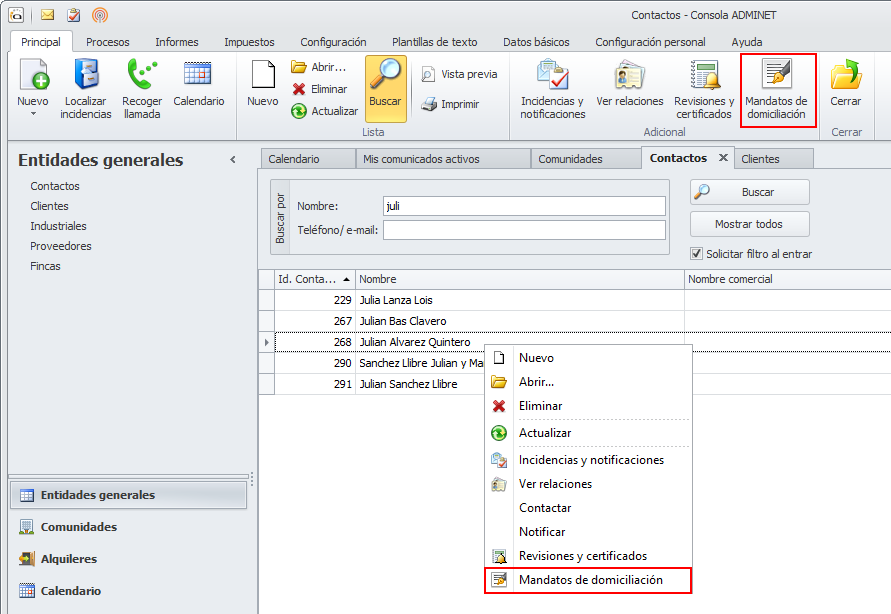Close the Contactos tab
This screenshot has width=891, height=614.
(x=722, y=158)
